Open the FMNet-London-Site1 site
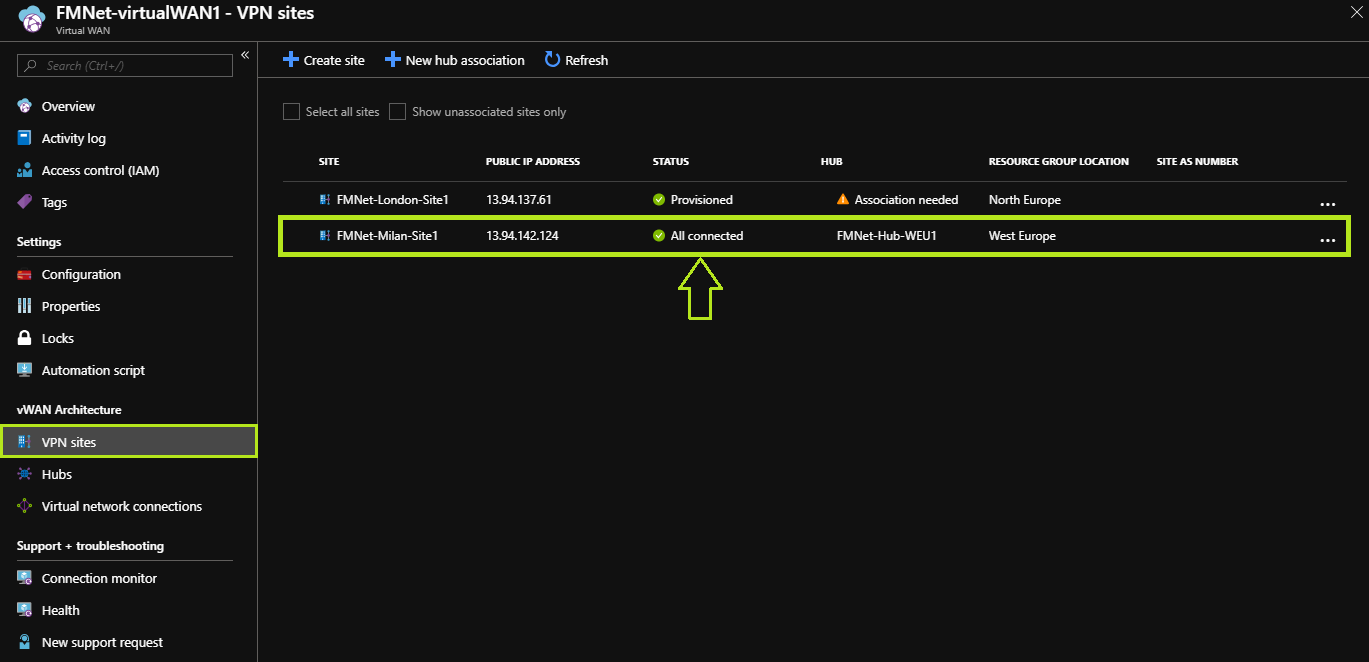Screen dimensions: 1369x662 [x=393, y=200]
